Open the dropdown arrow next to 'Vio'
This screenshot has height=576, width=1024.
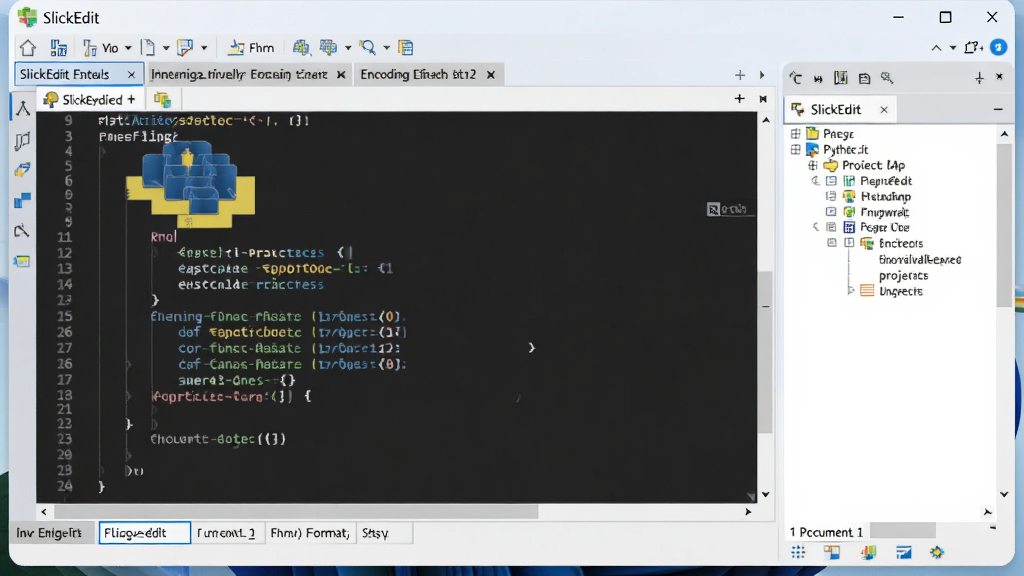[x=128, y=48]
